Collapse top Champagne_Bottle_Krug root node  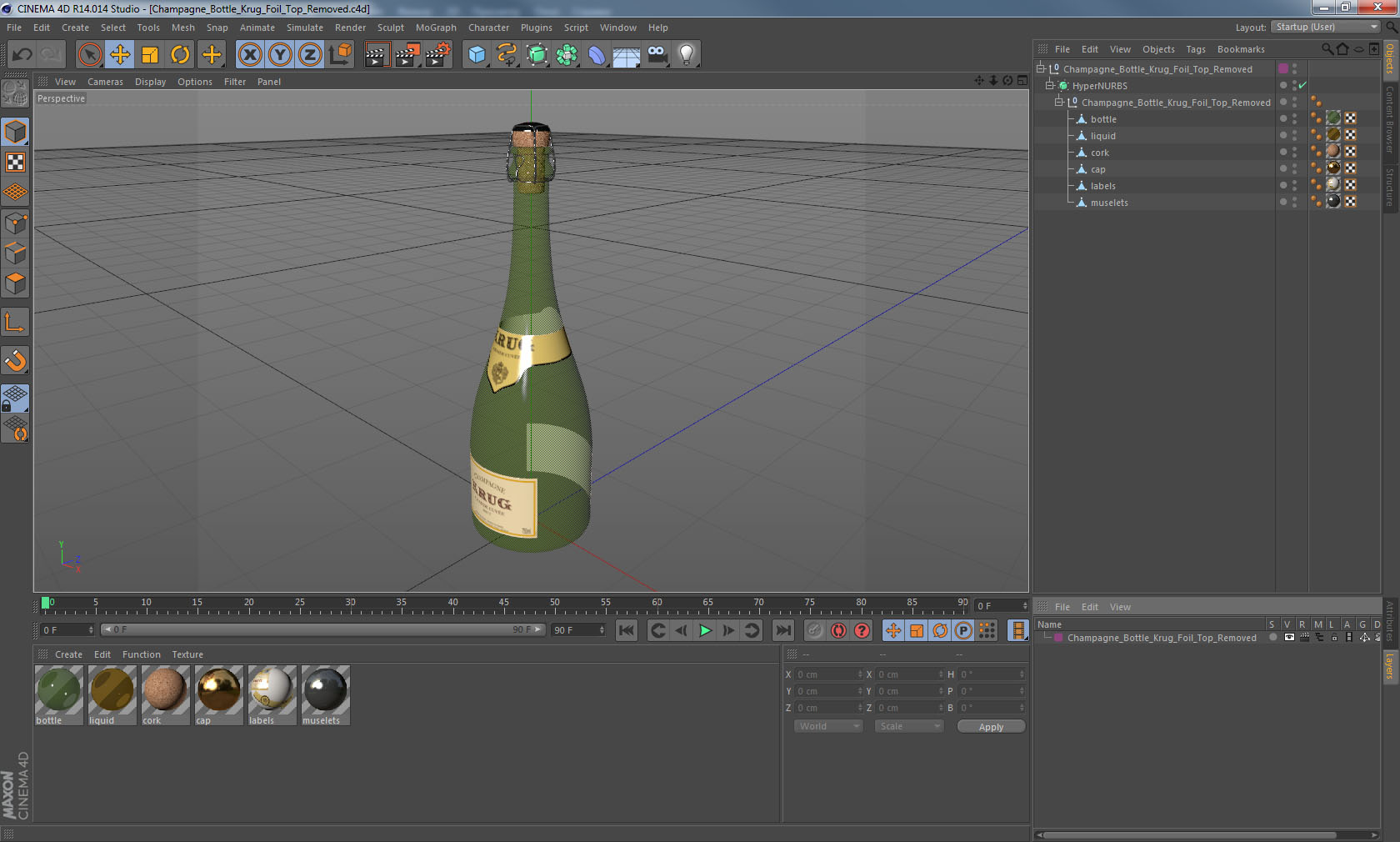tap(1040, 68)
